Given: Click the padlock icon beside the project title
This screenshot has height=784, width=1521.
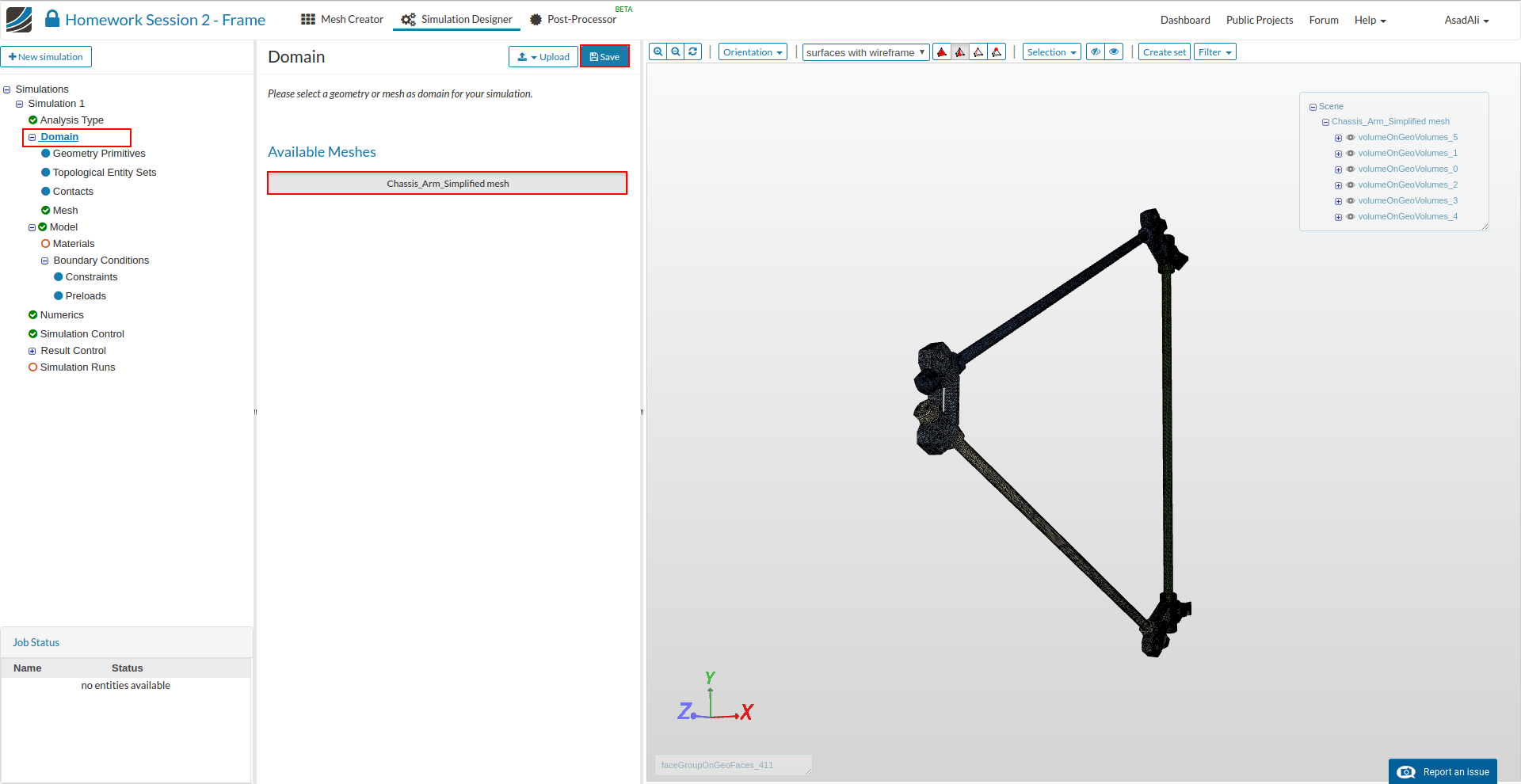Looking at the screenshot, I should pyautogui.click(x=52, y=19).
